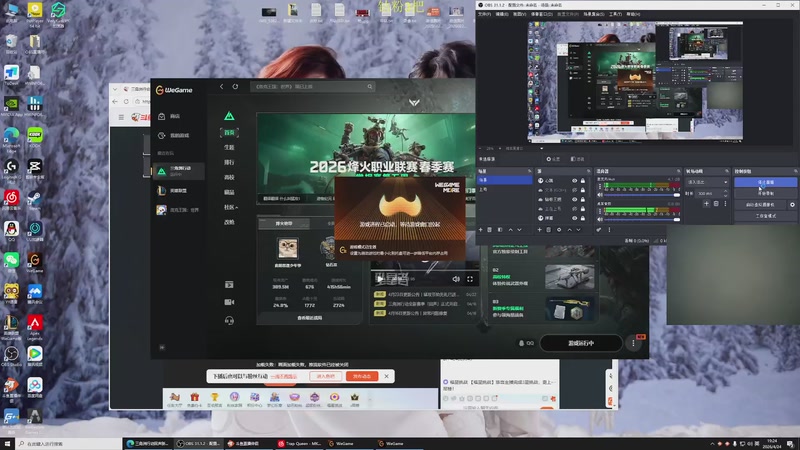
Task: Toggle the lock on the 心跳 source
Action: 583,181
